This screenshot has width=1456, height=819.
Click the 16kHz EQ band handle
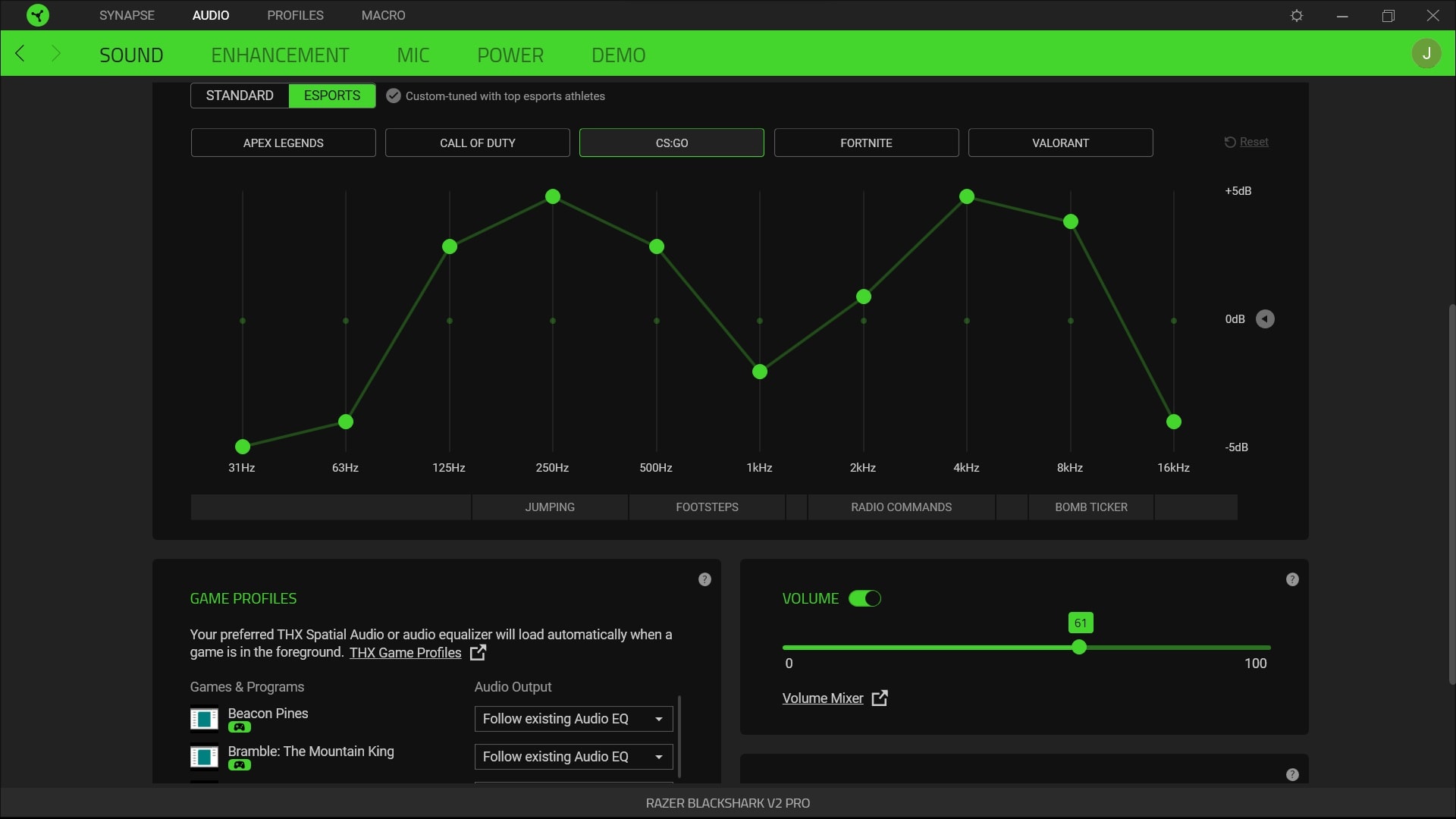pyautogui.click(x=1174, y=422)
